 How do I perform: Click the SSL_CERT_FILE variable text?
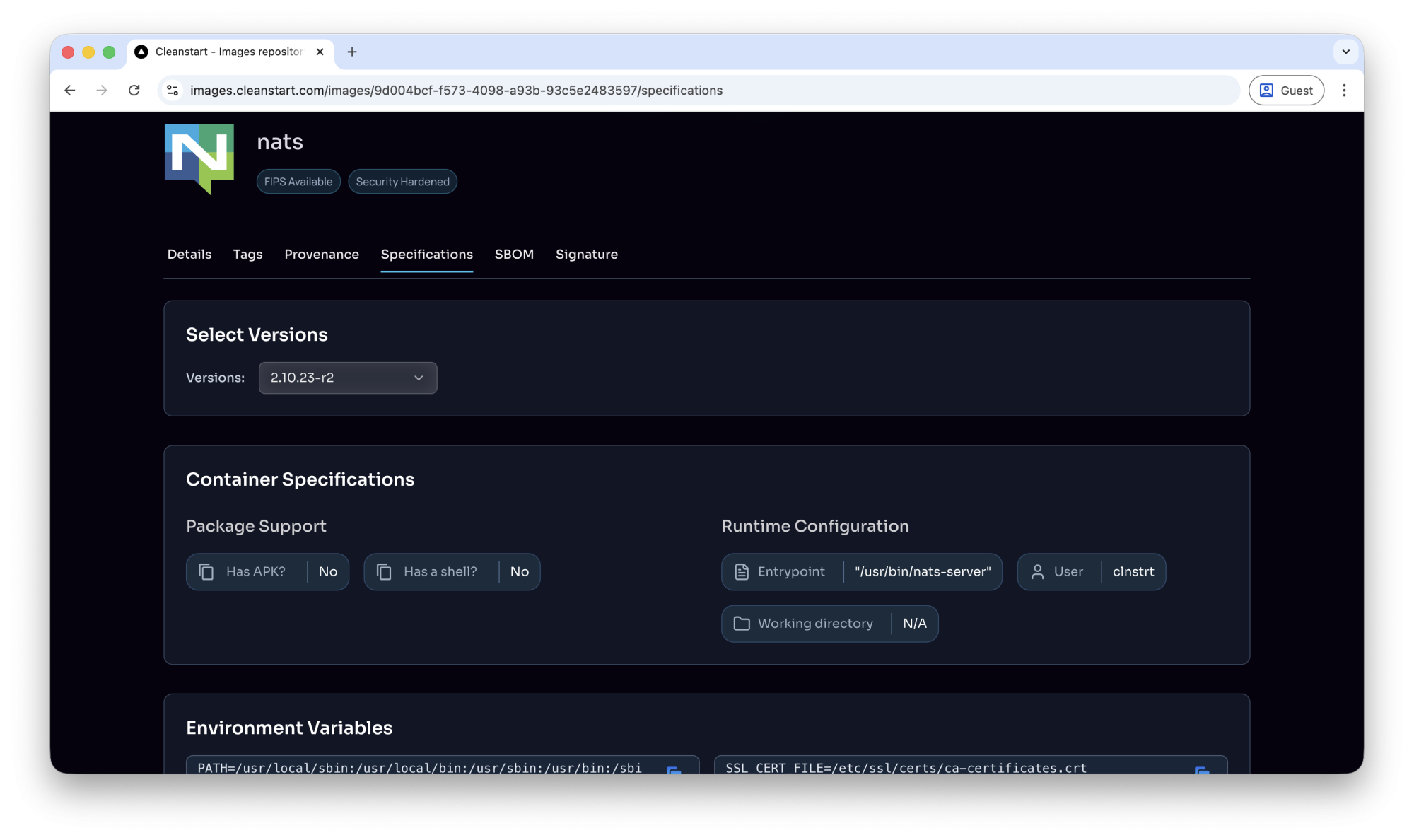click(x=906, y=768)
